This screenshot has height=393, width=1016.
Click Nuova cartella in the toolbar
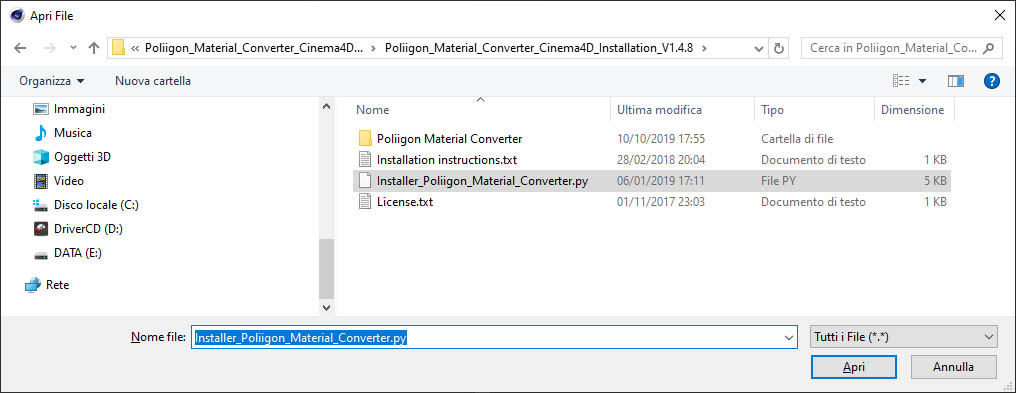coord(153,81)
